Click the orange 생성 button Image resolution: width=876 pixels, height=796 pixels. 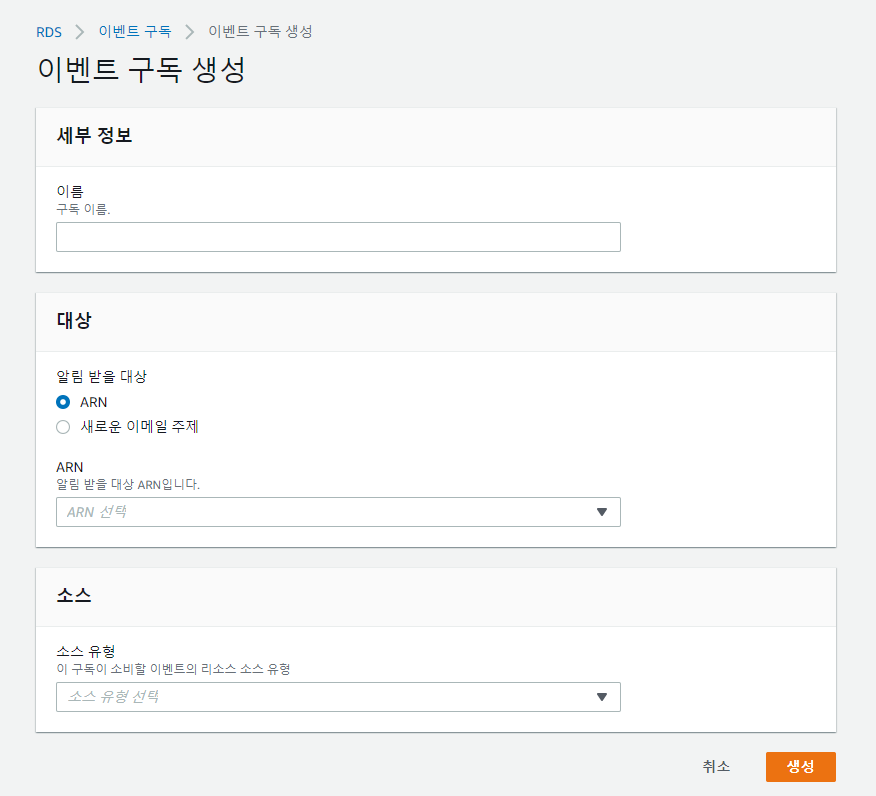point(800,767)
